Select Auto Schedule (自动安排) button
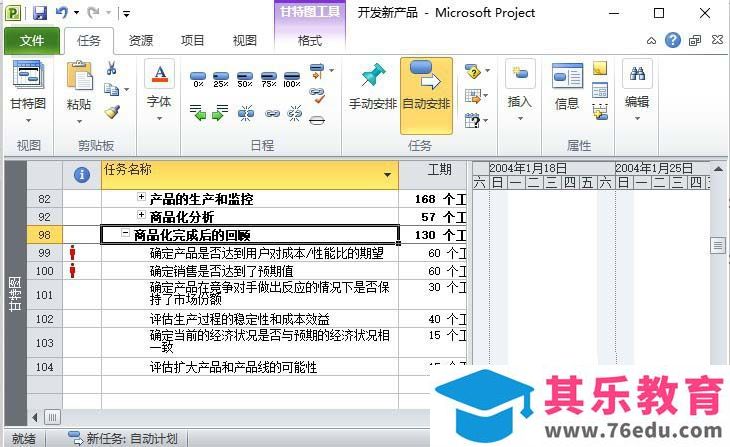This screenshot has height=447, width=730. point(426,95)
